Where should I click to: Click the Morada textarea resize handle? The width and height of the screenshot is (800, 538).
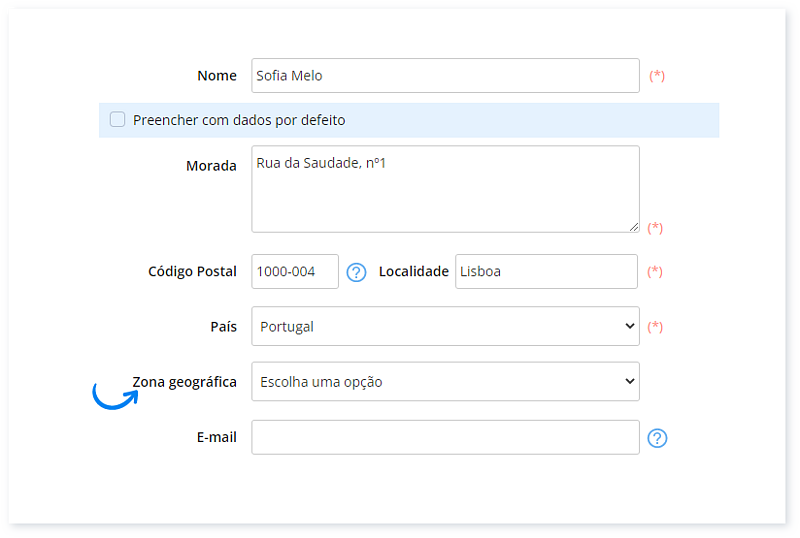tap(633, 227)
